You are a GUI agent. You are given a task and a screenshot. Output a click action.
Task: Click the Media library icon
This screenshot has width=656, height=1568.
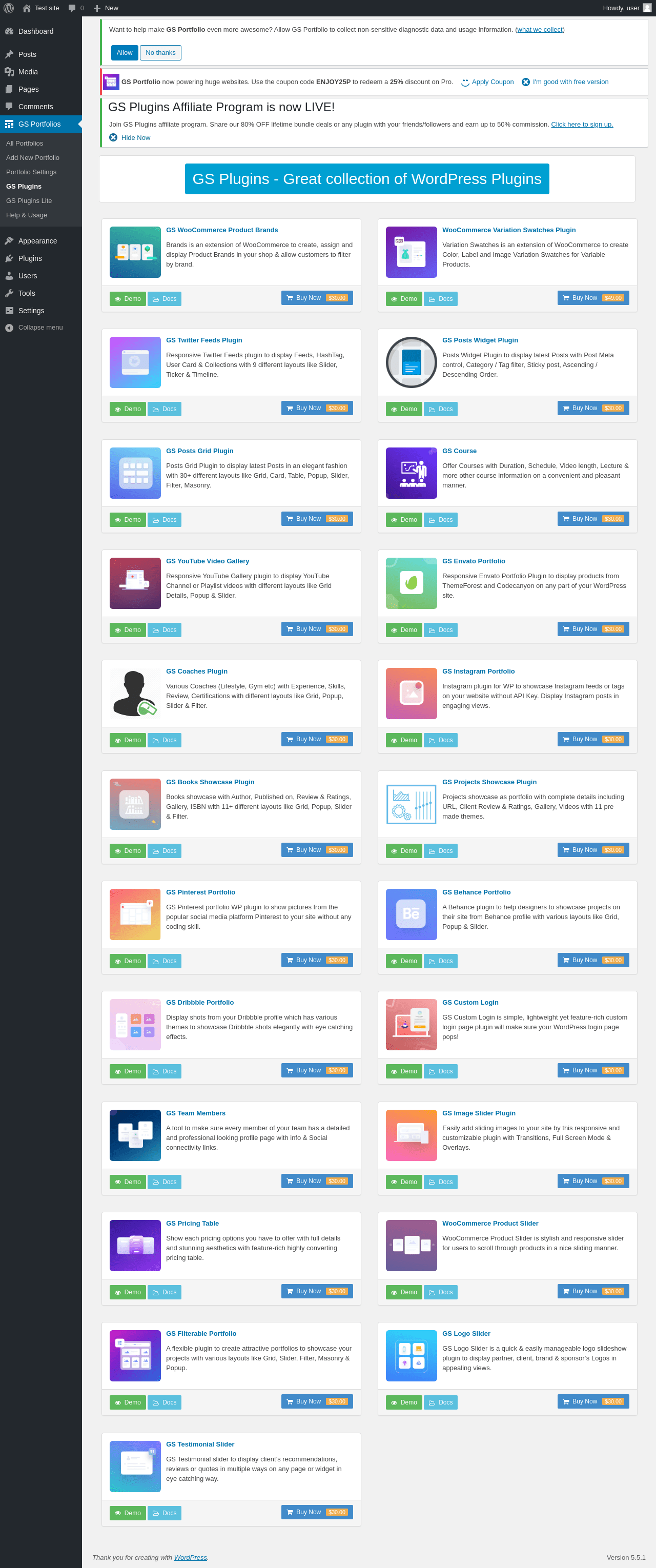9,72
